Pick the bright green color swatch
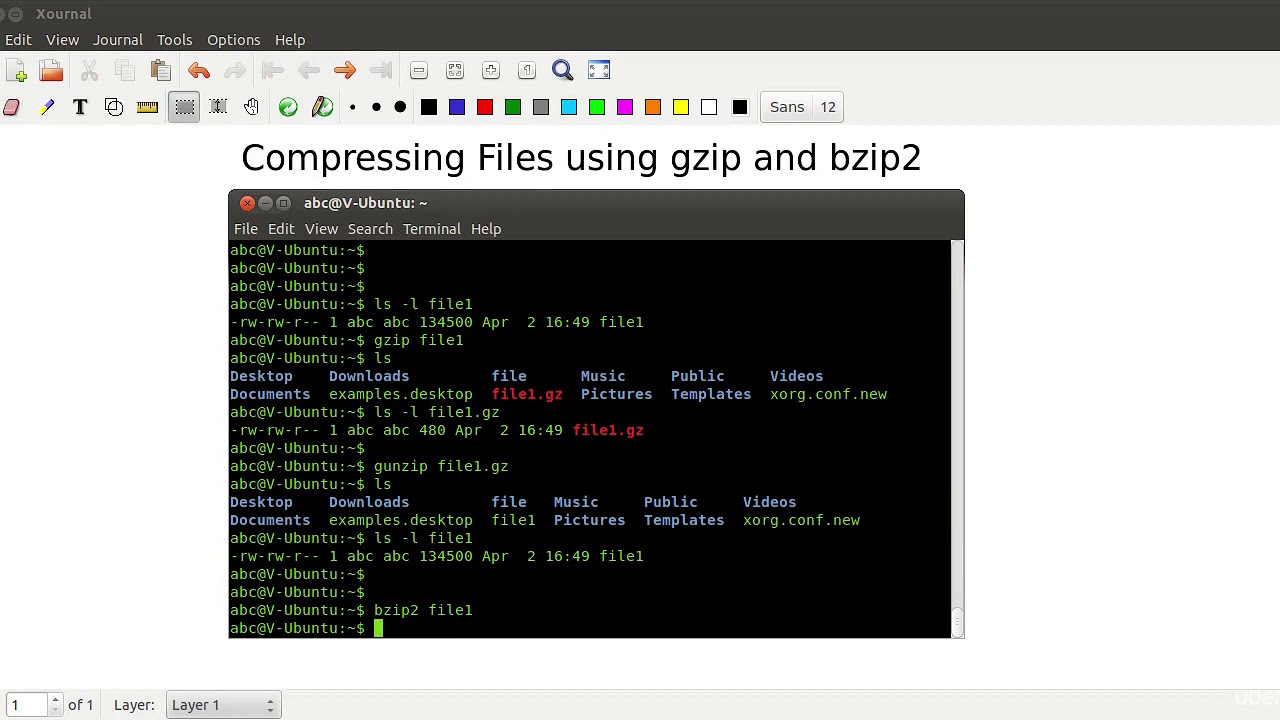Image resolution: width=1280 pixels, height=720 pixels. (597, 107)
